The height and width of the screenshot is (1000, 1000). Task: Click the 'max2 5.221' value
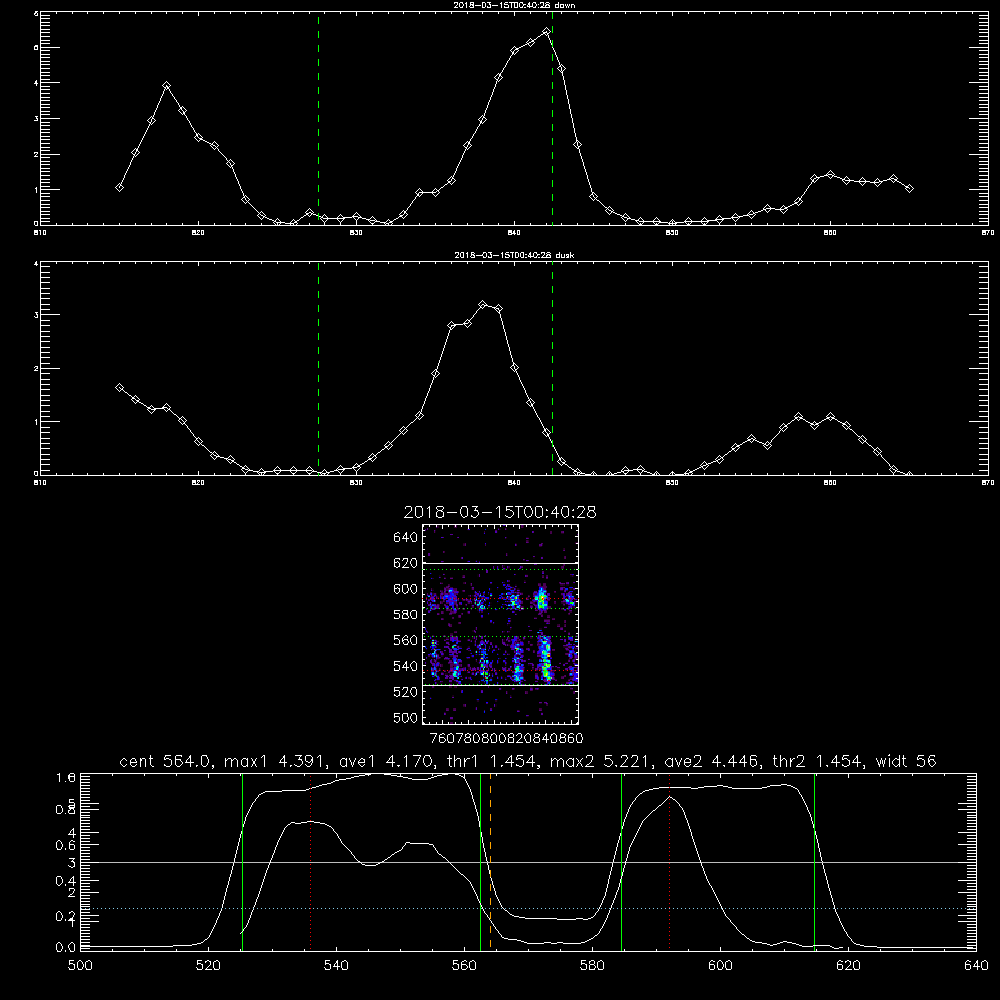(x=600, y=761)
